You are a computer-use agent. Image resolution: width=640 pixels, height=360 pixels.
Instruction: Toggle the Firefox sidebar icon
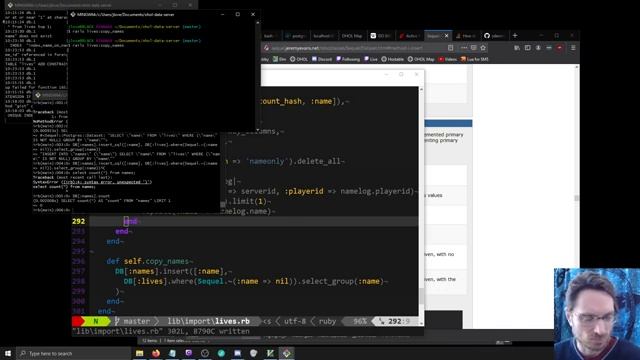tap(528, 48)
